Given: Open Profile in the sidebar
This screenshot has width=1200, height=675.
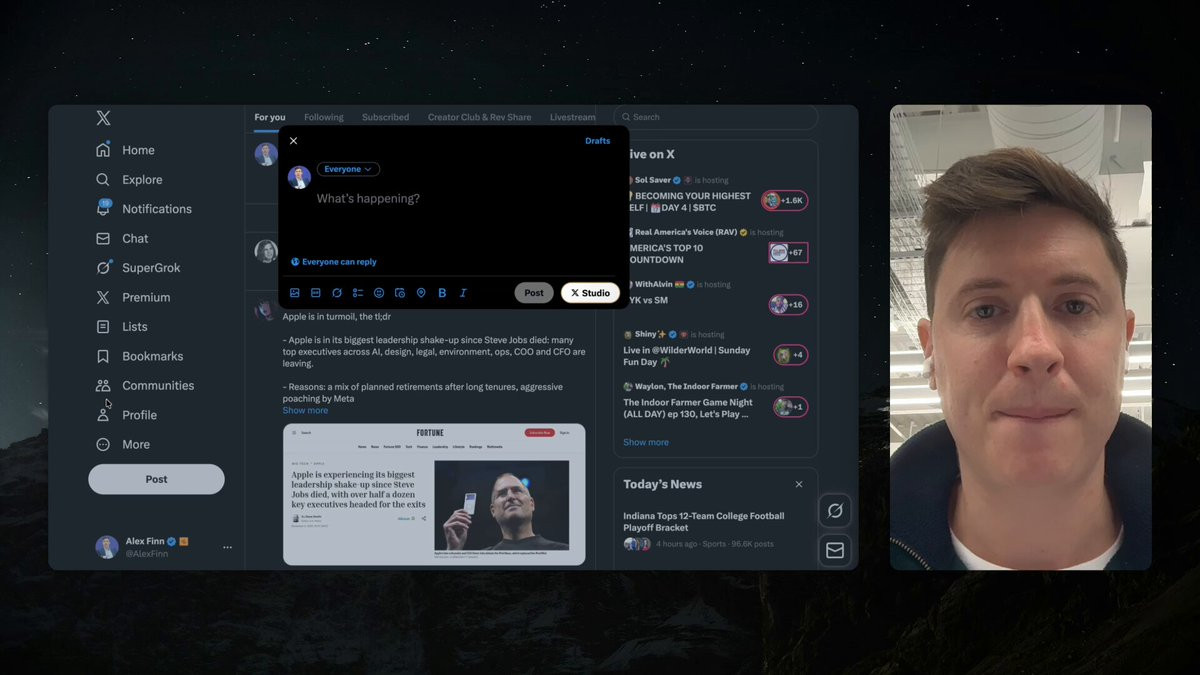Looking at the screenshot, I should [127, 415].
